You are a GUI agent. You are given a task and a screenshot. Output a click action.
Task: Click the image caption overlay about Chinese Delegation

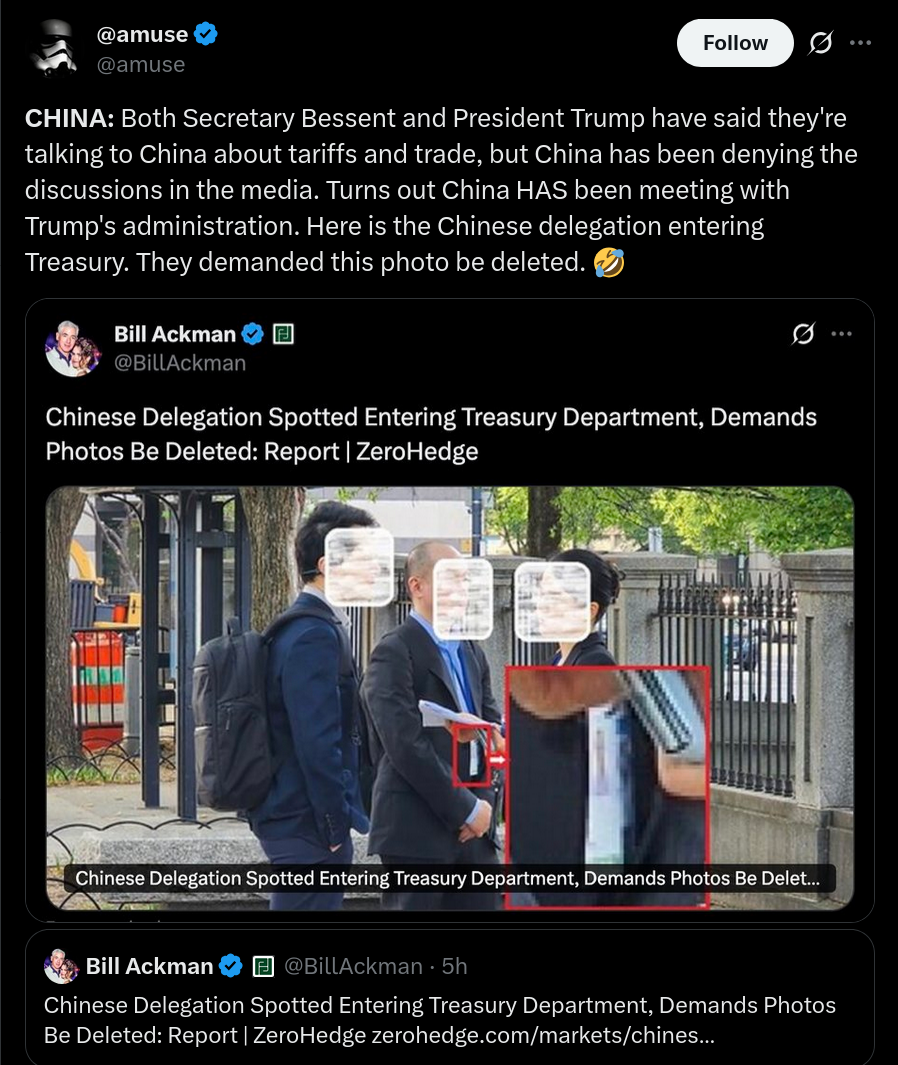(448, 878)
